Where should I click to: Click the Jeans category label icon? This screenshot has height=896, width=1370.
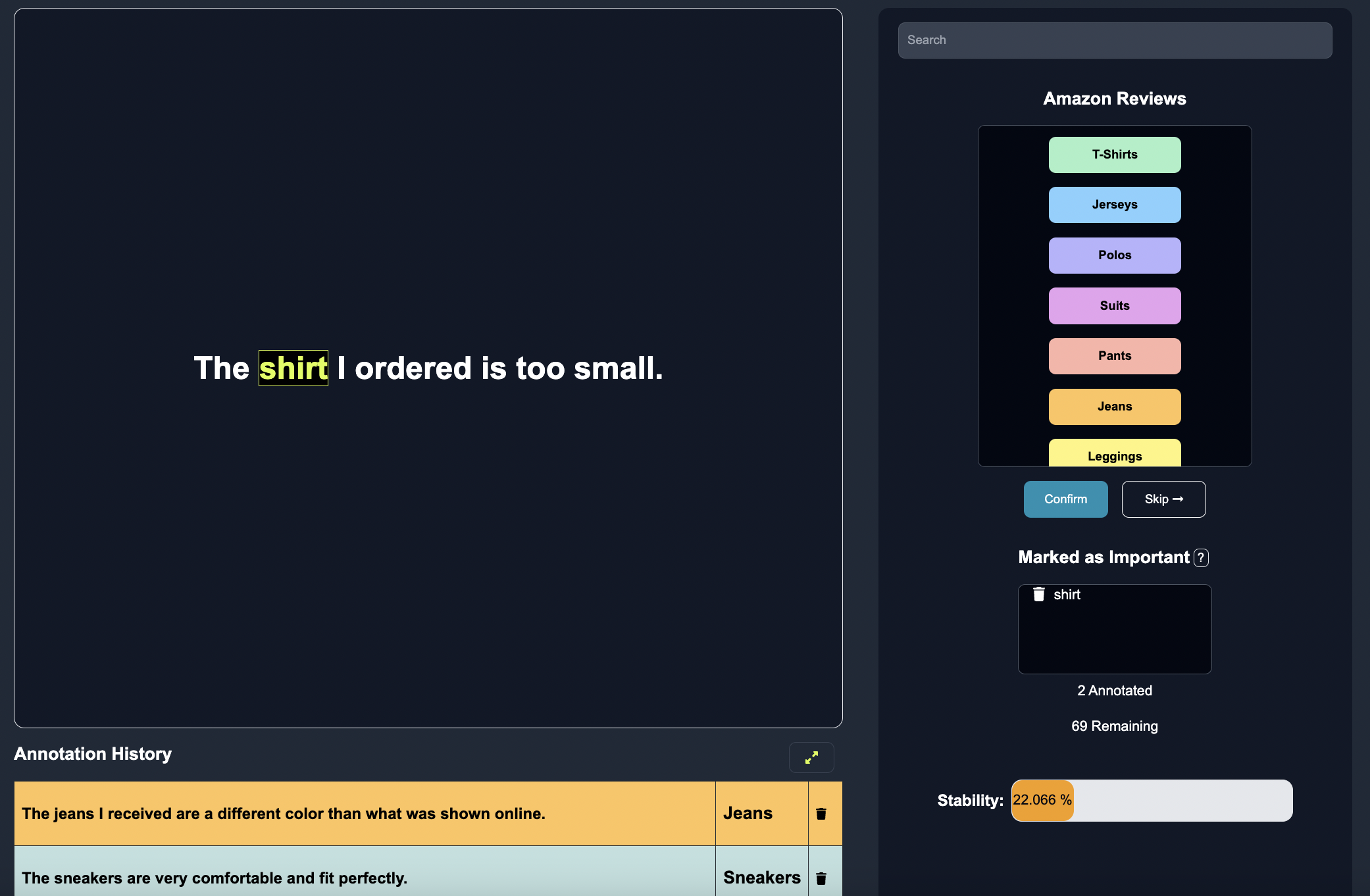tap(1114, 406)
